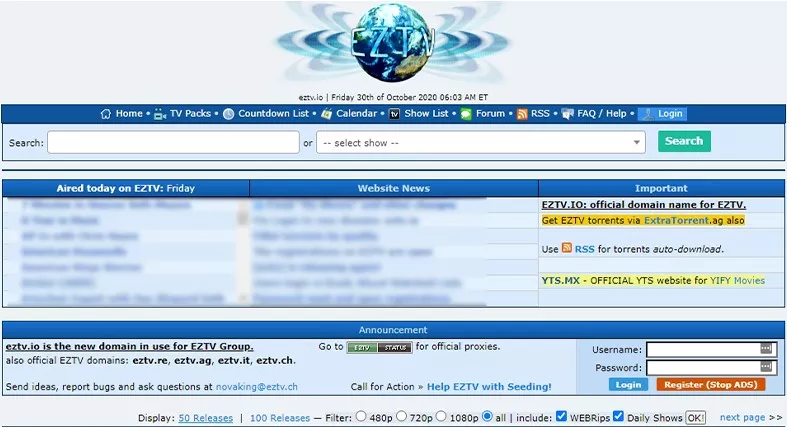Click the Password field key icon
787x427 pixels.
(x=766, y=367)
